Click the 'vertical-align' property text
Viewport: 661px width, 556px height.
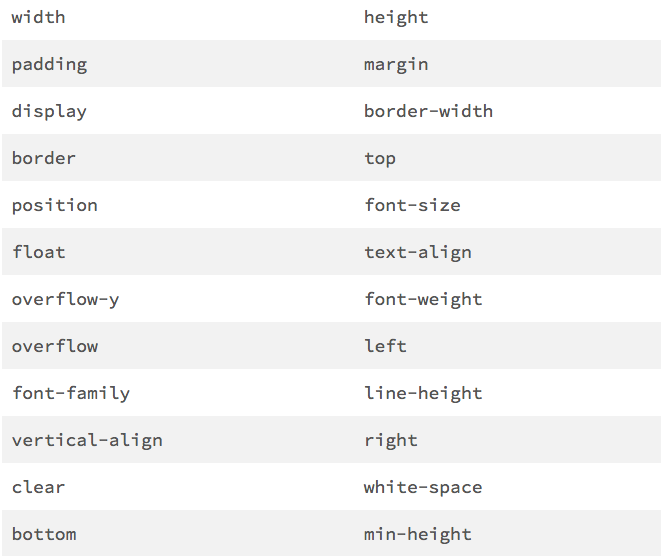[x=87, y=441]
